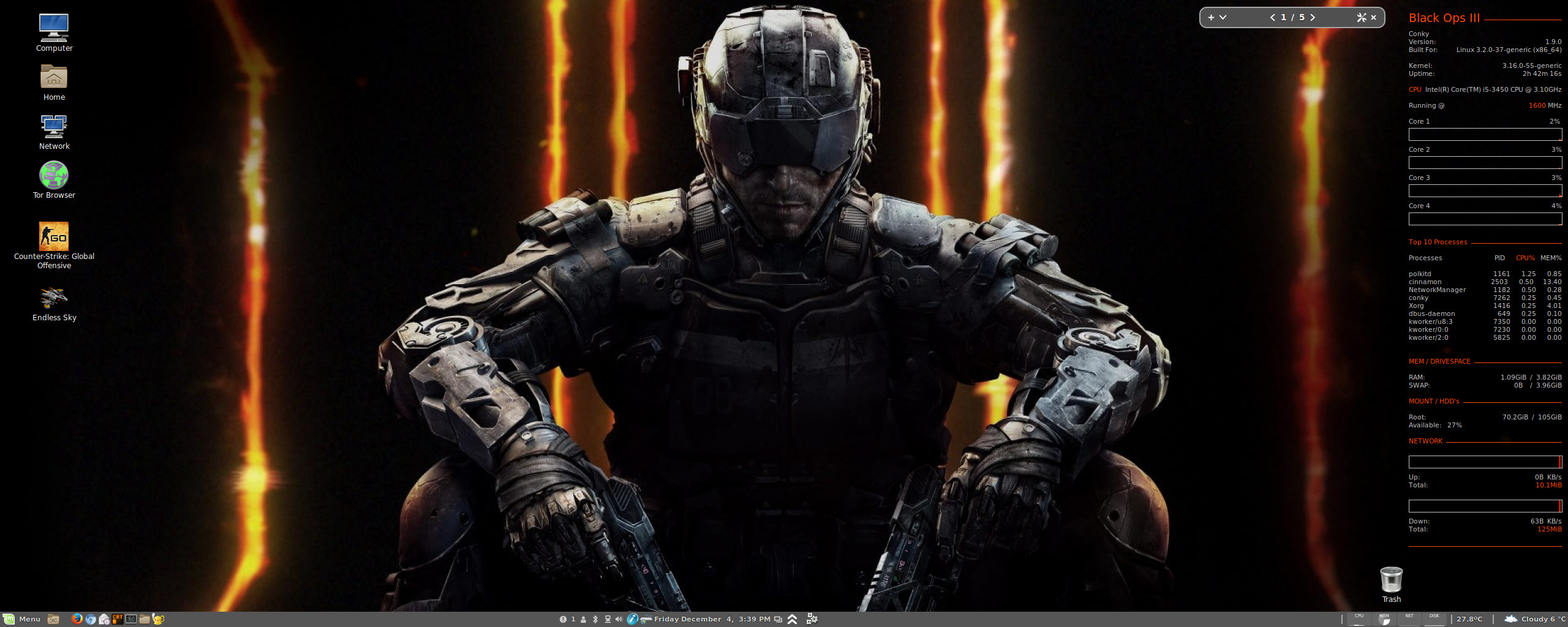Select the Counter-Strike: Global Offensive icon
The height and width of the screenshot is (627, 1568).
coord(54,245)
